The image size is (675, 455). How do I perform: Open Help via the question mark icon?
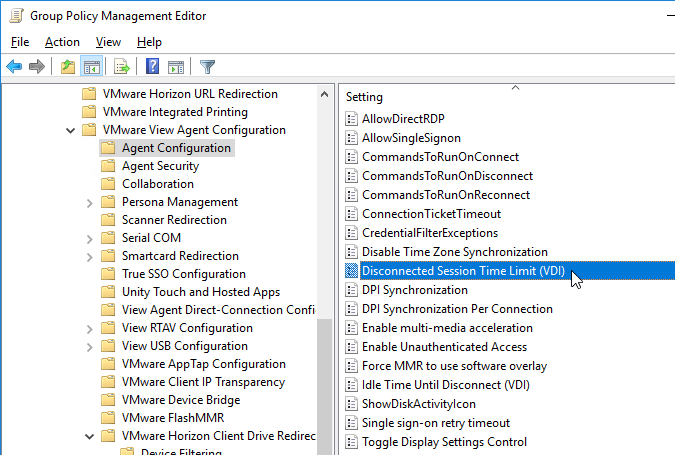pyautogui.click(x=152, y=67)
